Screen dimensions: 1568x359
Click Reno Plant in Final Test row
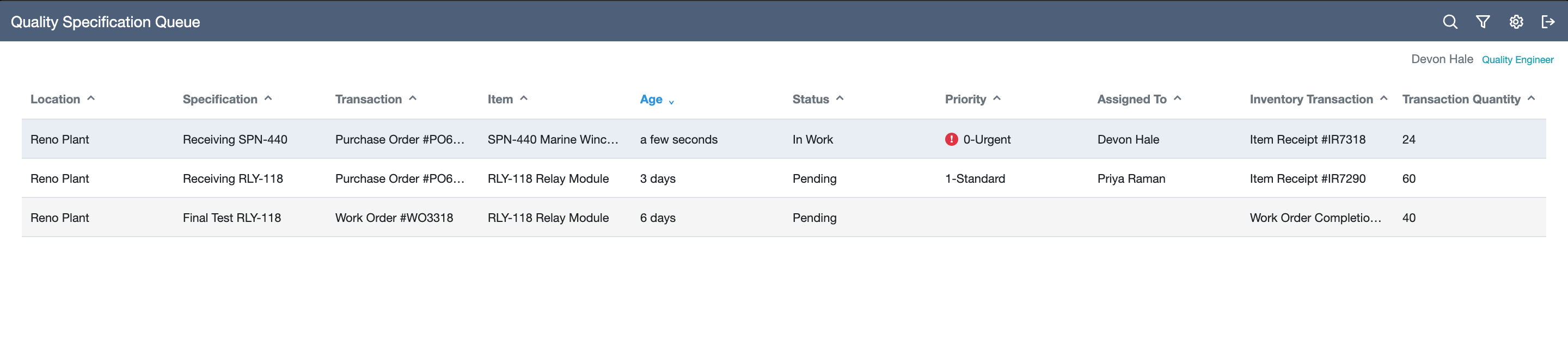click(60, 218)
